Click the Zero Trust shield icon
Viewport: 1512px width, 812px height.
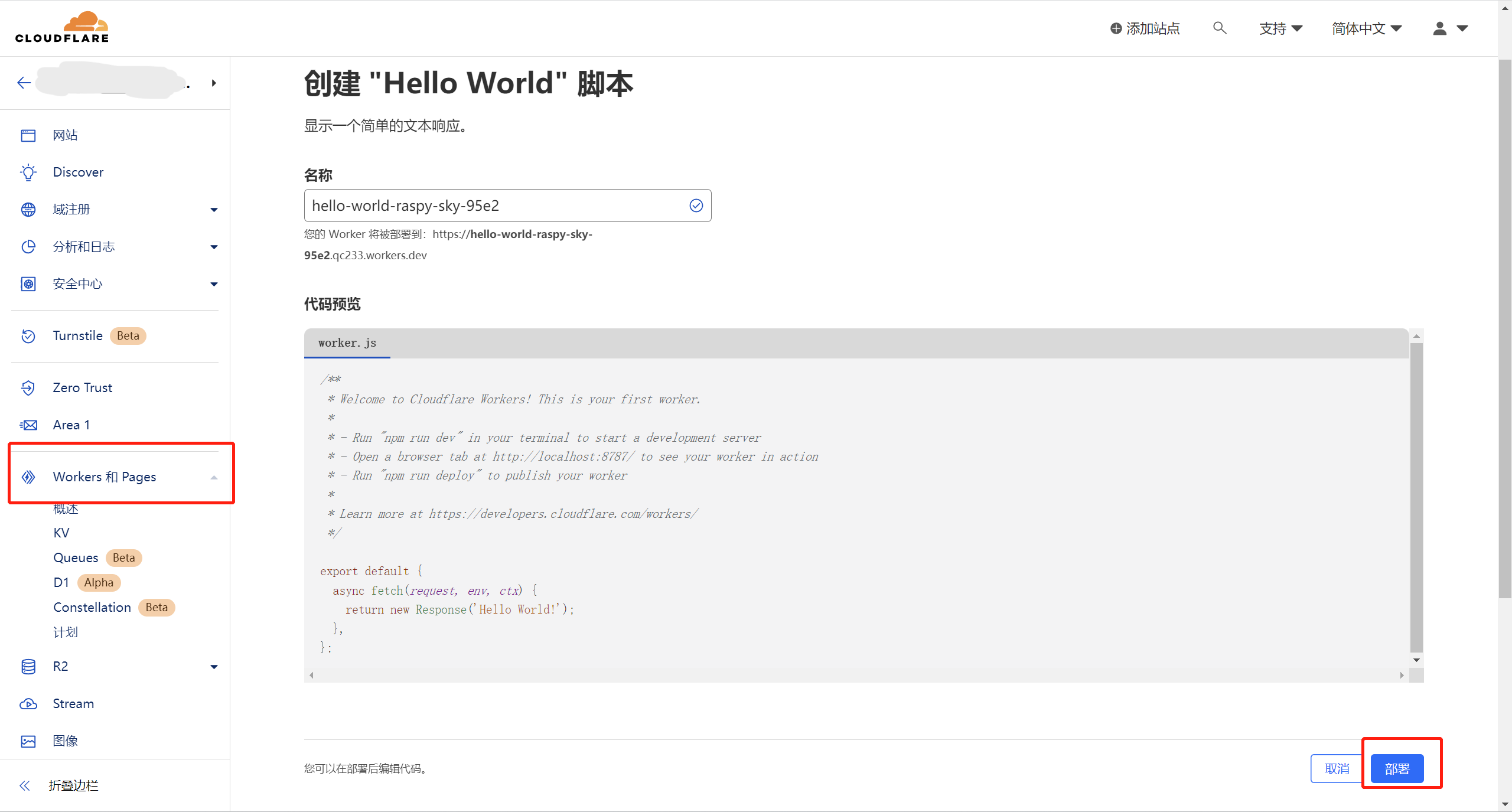[x=28, y=388]
